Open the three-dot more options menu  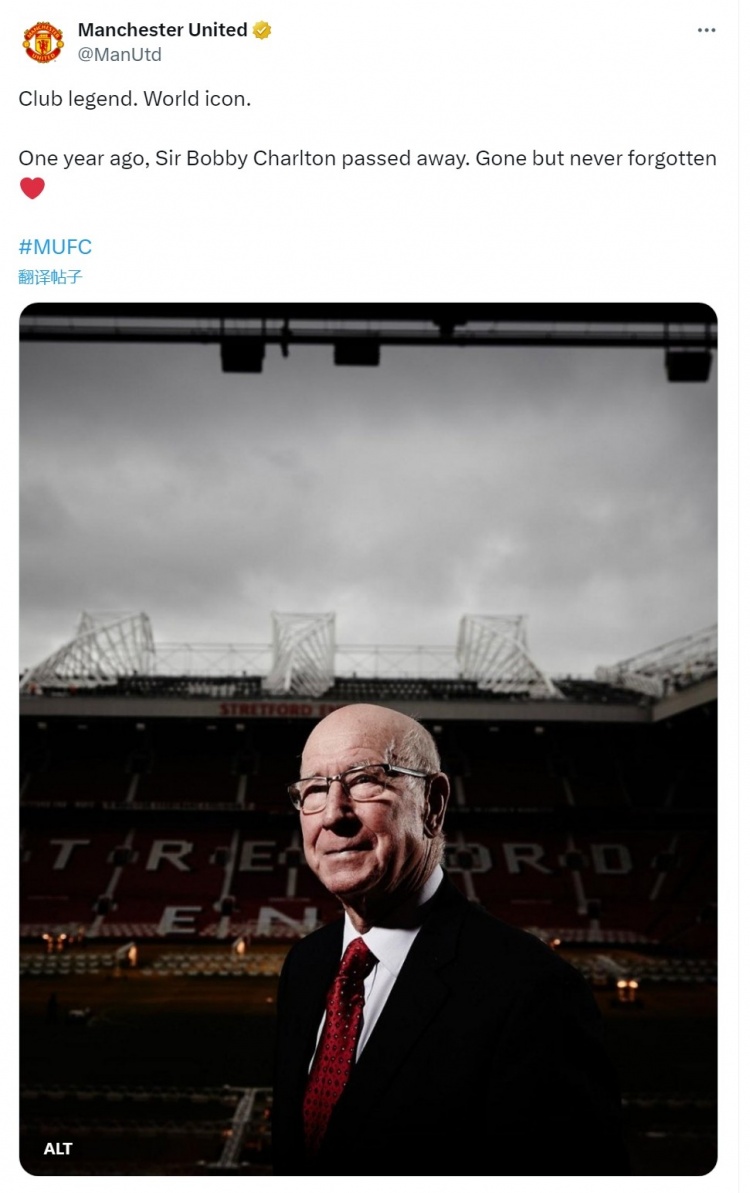[706, 30]
